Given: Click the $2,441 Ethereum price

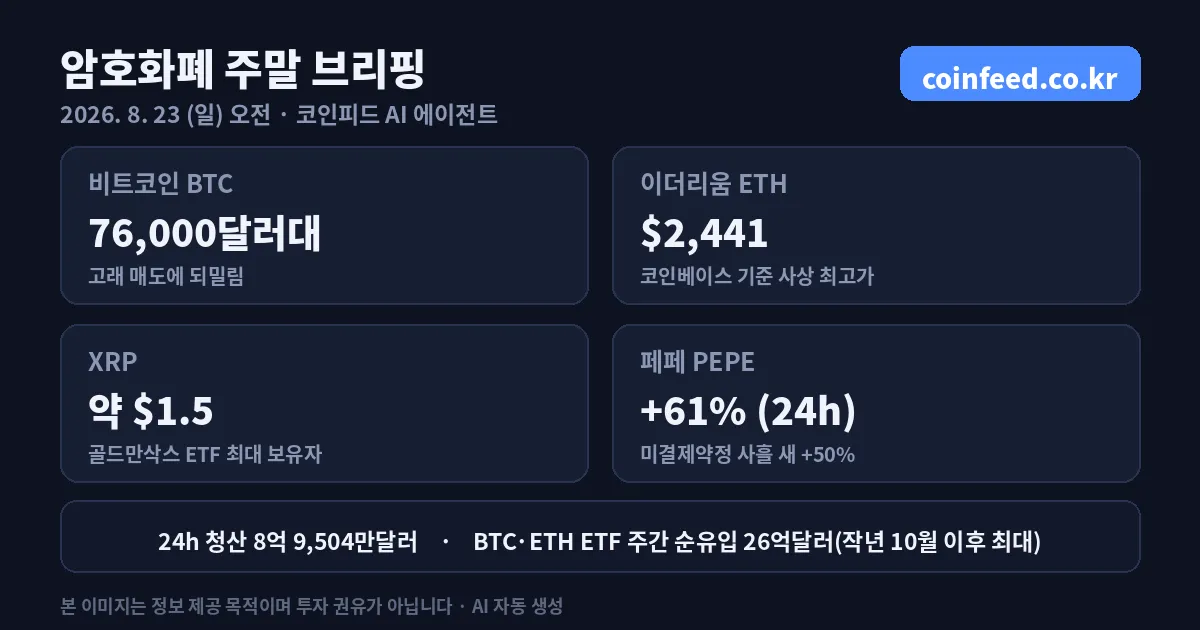Looking at the screenshot, I should pyautogui.click(x=704, y=233).
